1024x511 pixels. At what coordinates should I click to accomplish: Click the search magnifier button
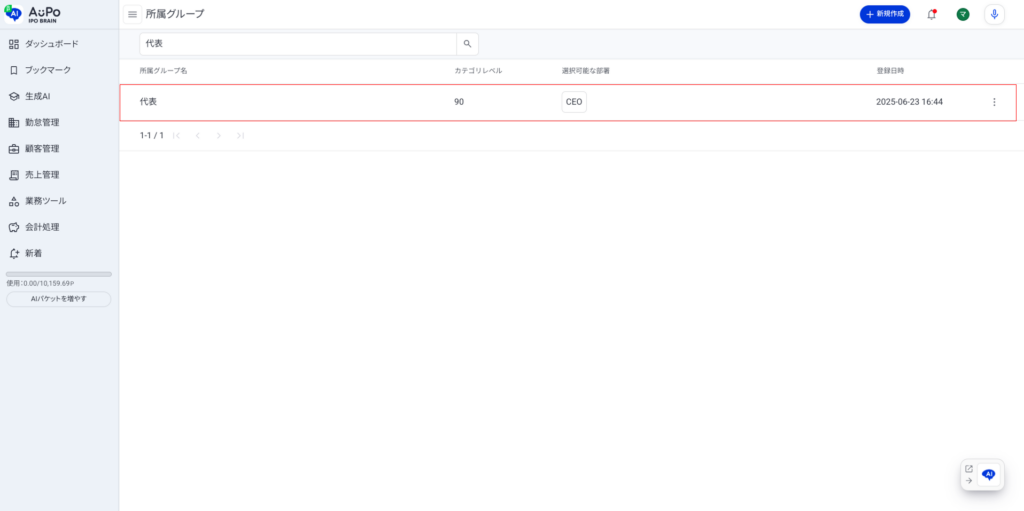pos(467,44)
